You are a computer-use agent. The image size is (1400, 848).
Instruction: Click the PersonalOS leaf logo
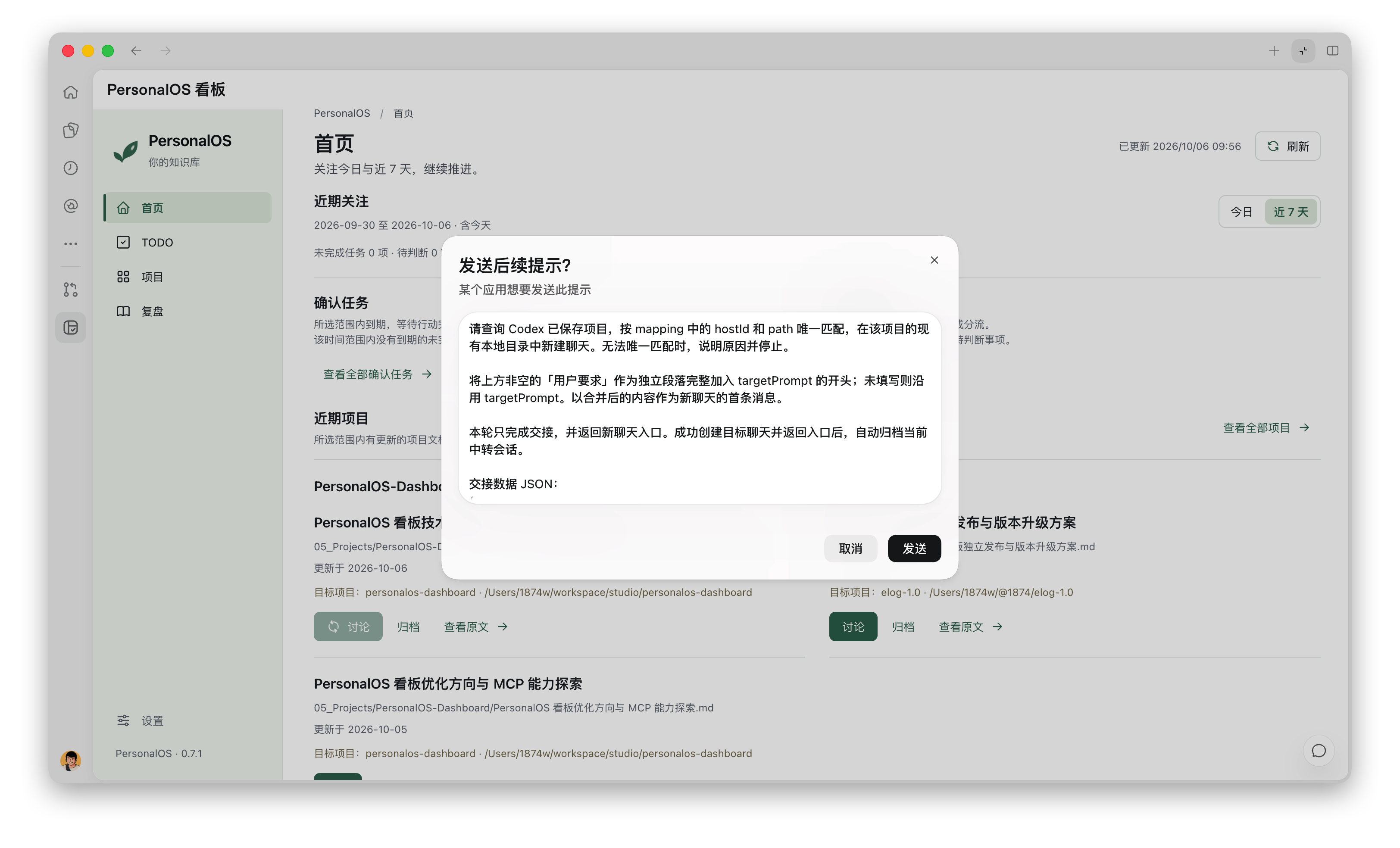tap(125, 152)
